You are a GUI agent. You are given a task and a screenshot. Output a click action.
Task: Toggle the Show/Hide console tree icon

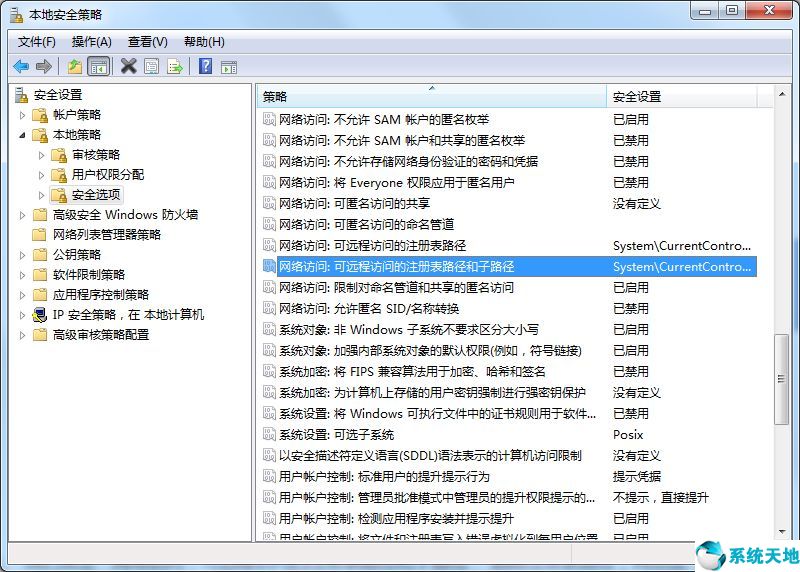click(98, 66)
